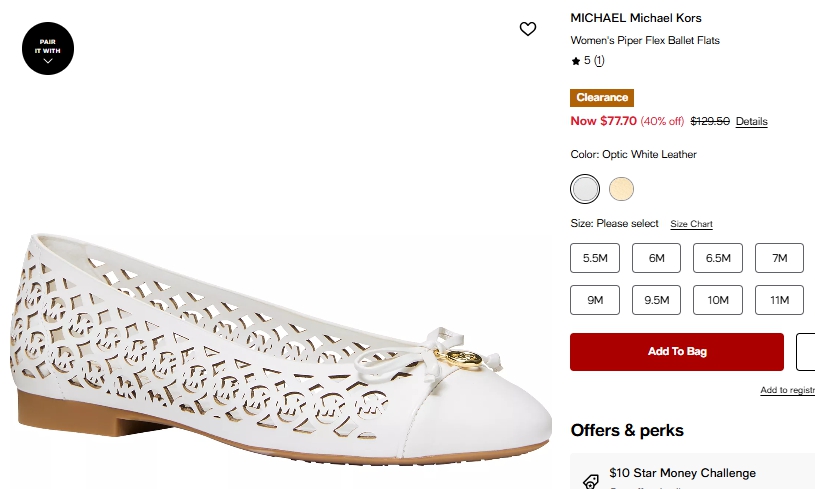Expand the Pair It With button
This screenshot has width=815, height=489.
48,48
